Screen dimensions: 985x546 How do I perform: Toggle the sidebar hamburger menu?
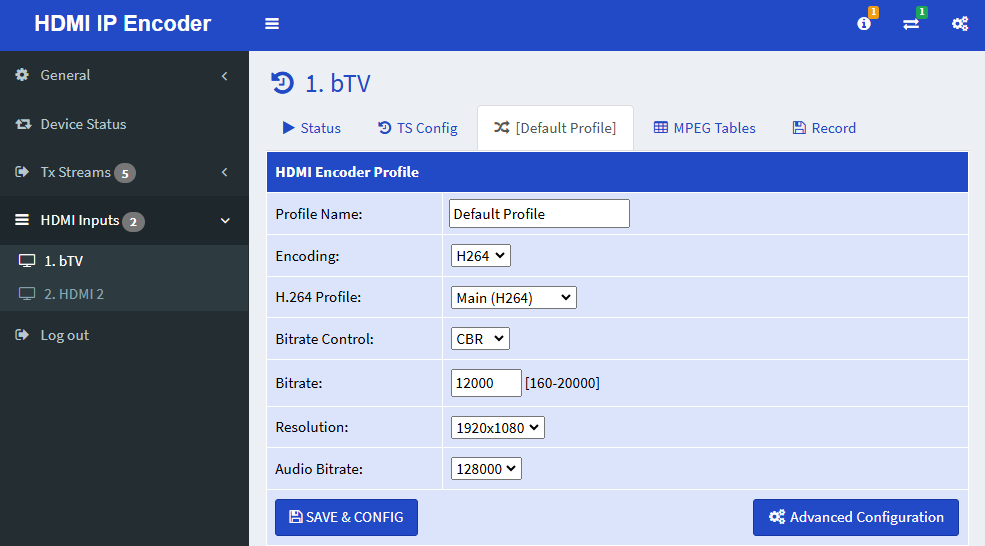coord(272,24)
